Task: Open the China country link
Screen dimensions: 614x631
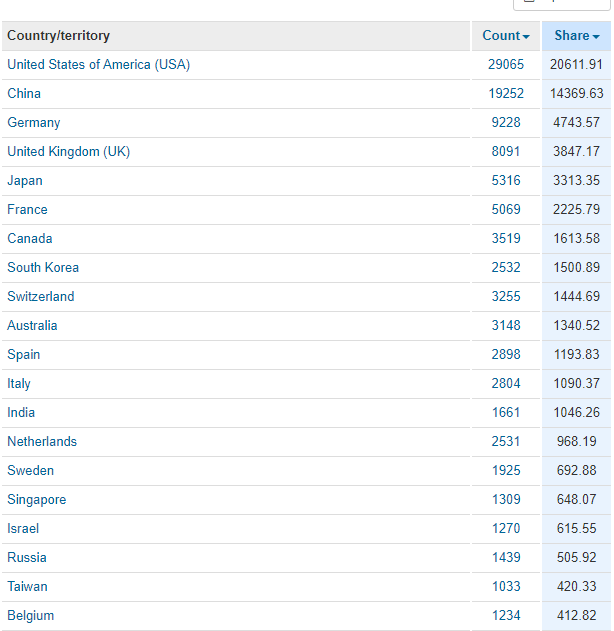Action: pos(24,94)
